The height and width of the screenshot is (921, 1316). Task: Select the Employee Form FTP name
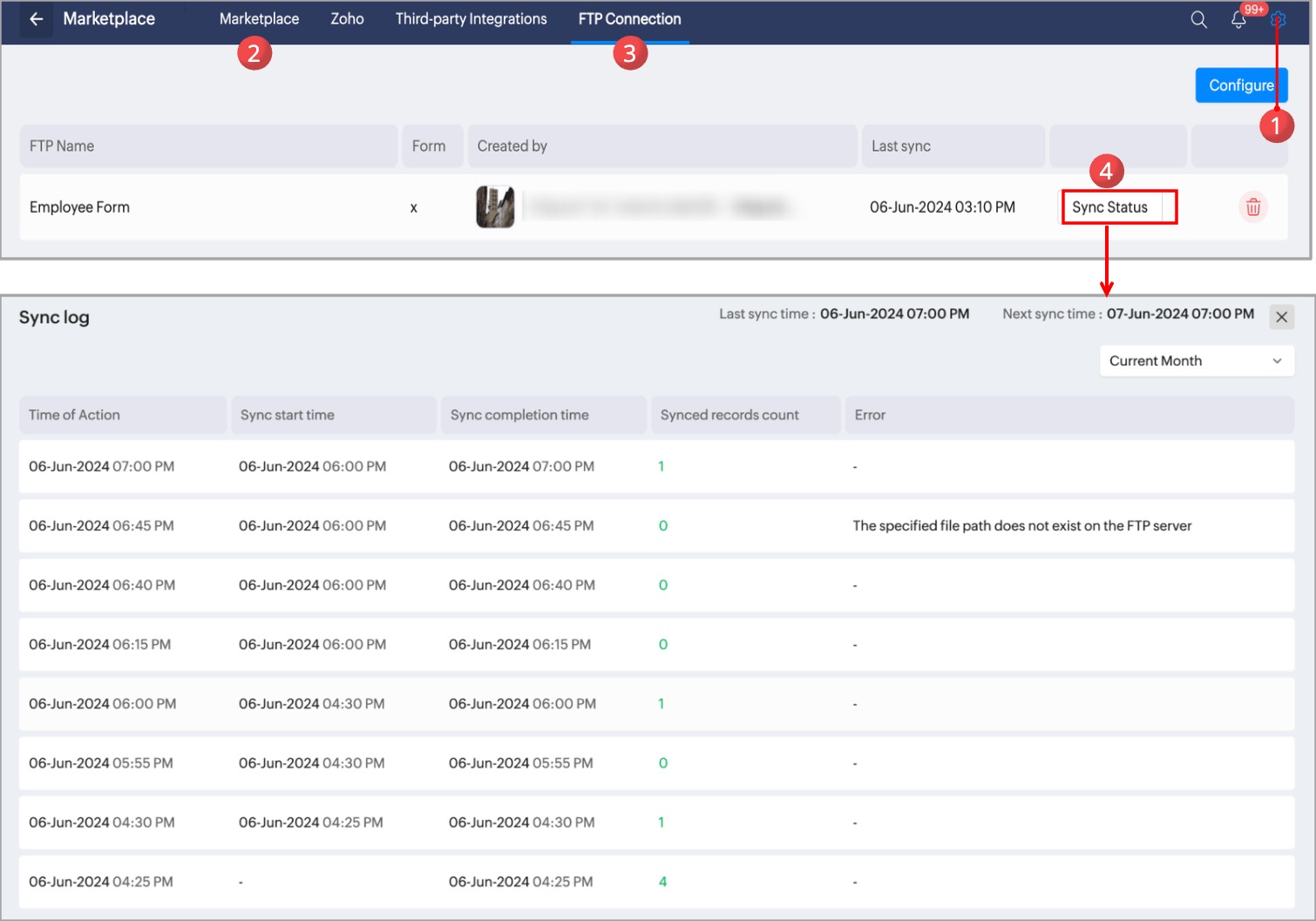pos(79,207)
